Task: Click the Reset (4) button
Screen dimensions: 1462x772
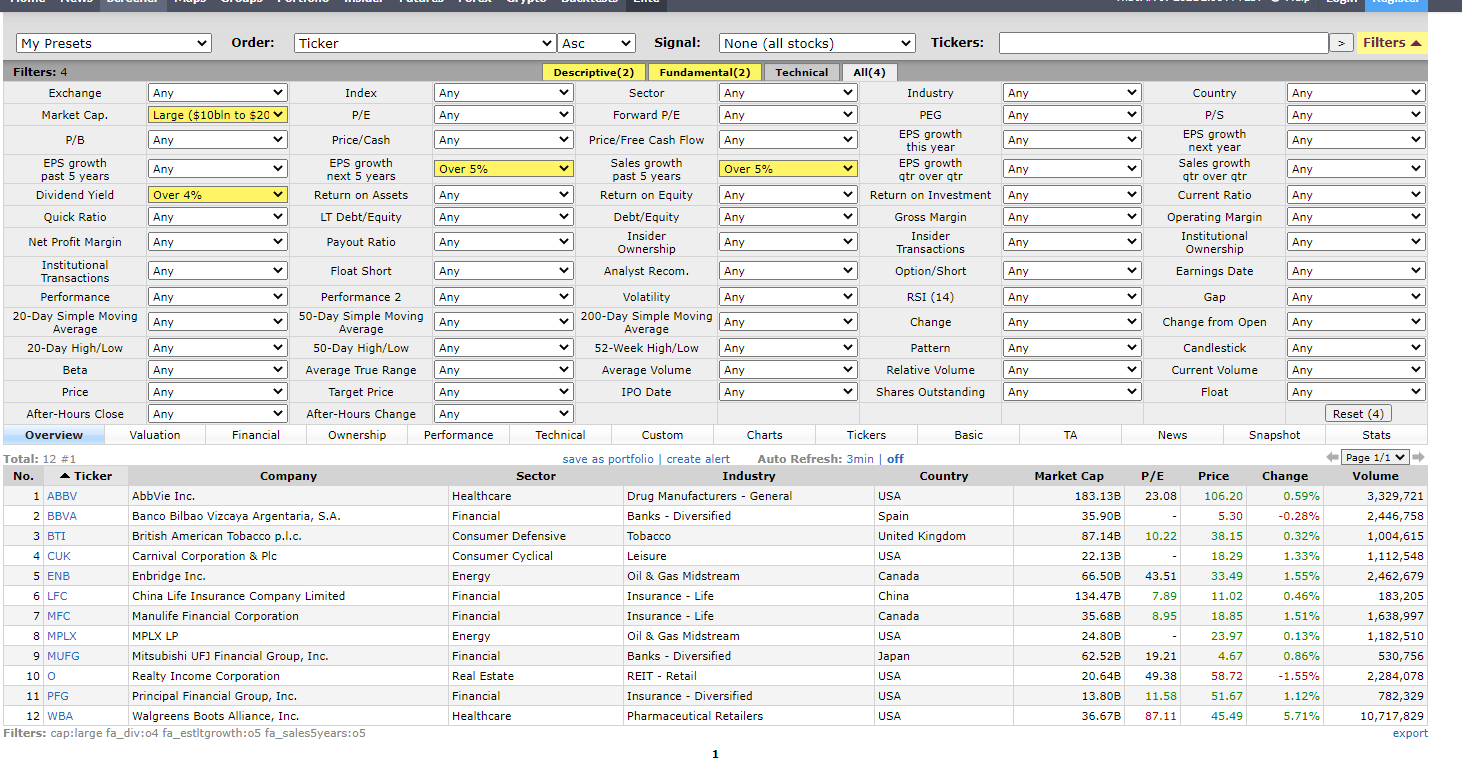Action: (1358, 414)
